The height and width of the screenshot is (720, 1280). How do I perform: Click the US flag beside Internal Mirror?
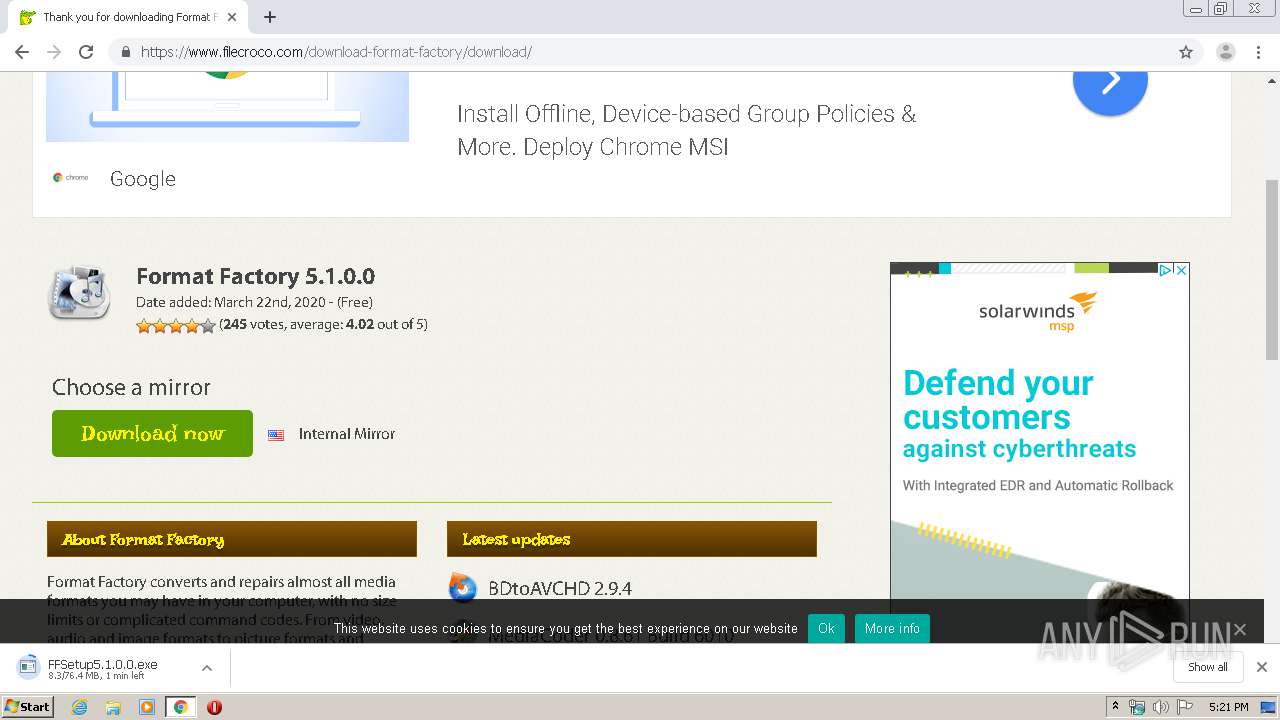[276, 435]
